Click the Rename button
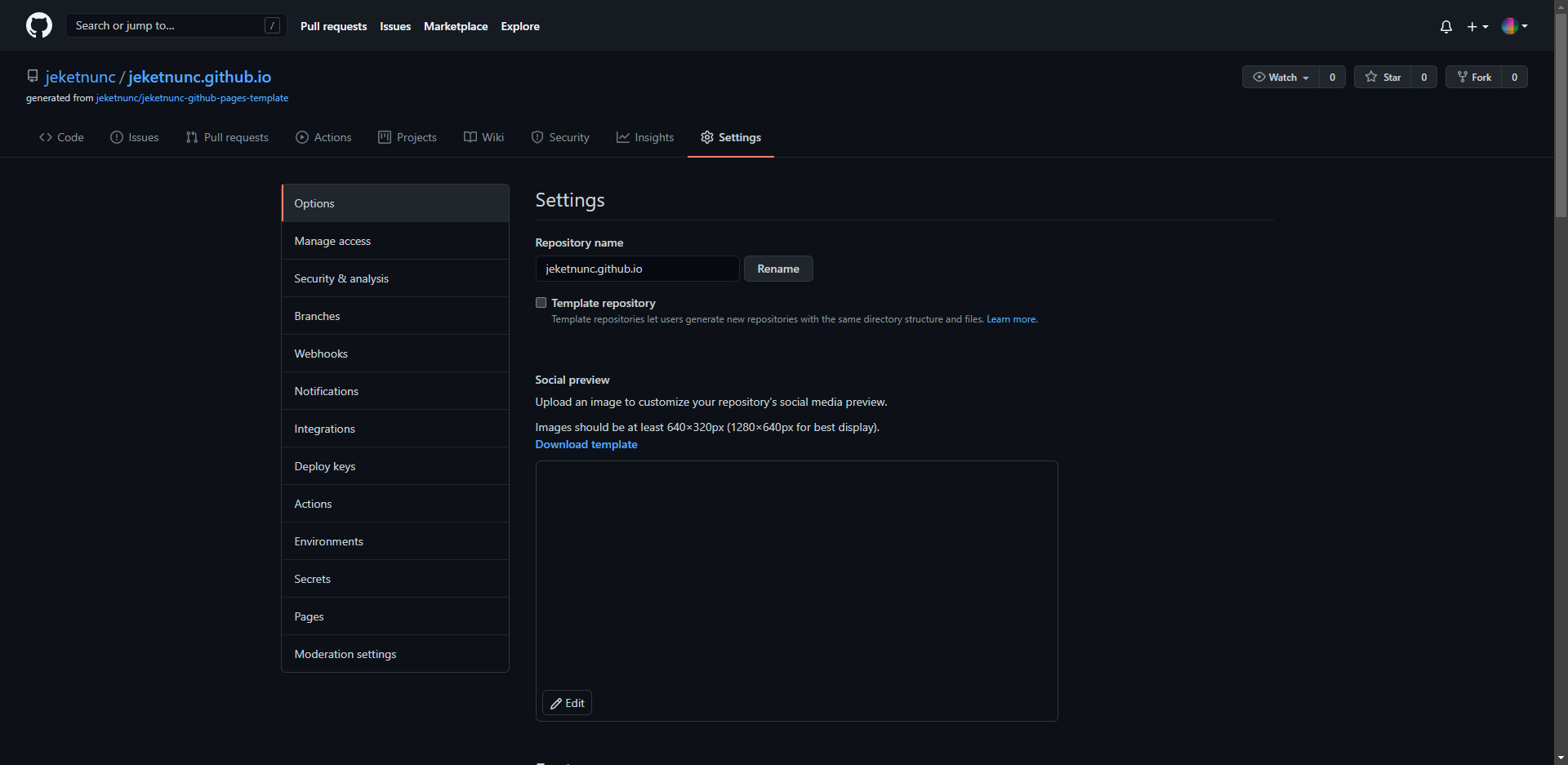Image resolution: width=1568 pixels, height=765 pixels. 778,269
